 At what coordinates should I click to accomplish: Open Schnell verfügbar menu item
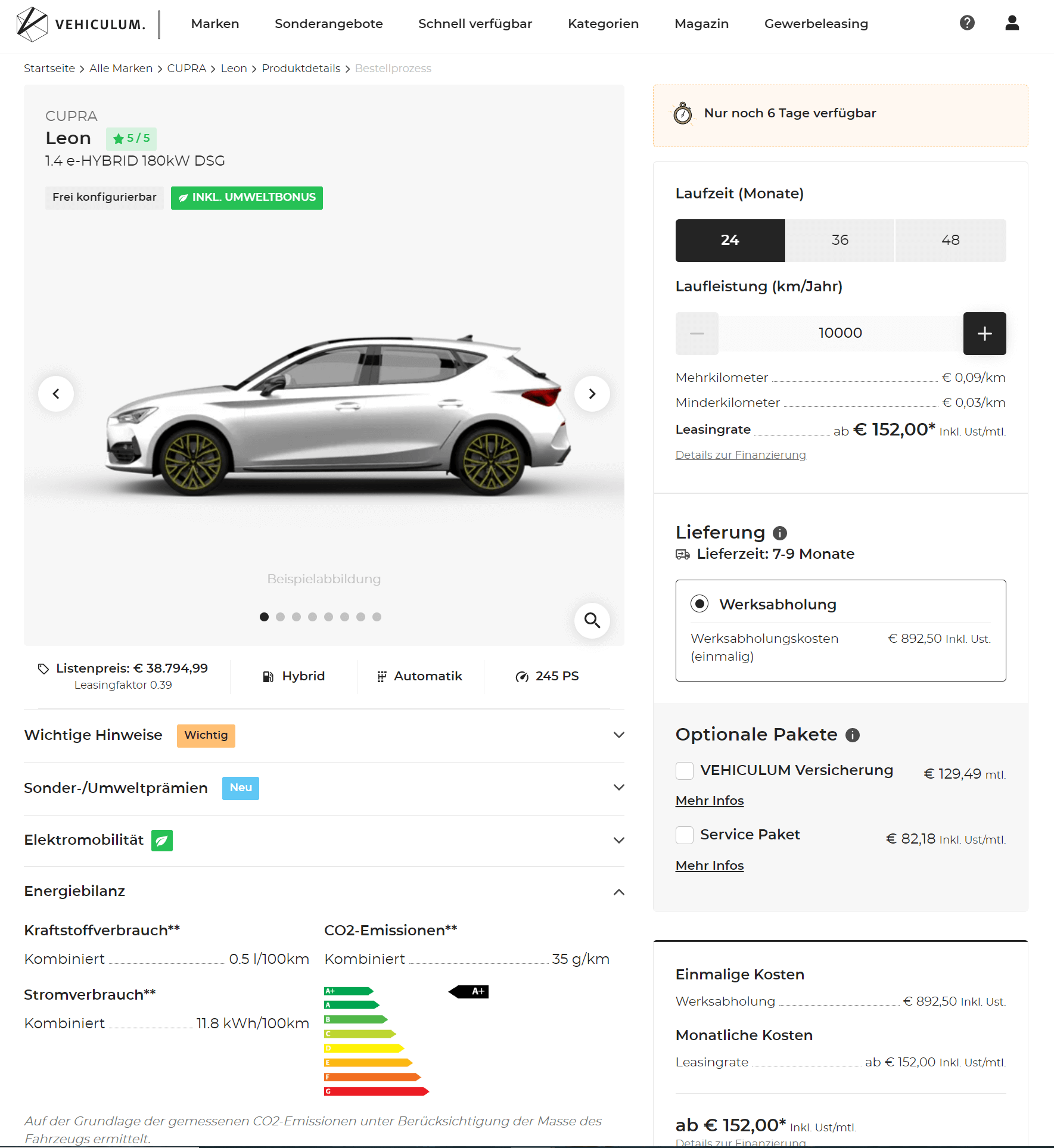click(475, 24)
